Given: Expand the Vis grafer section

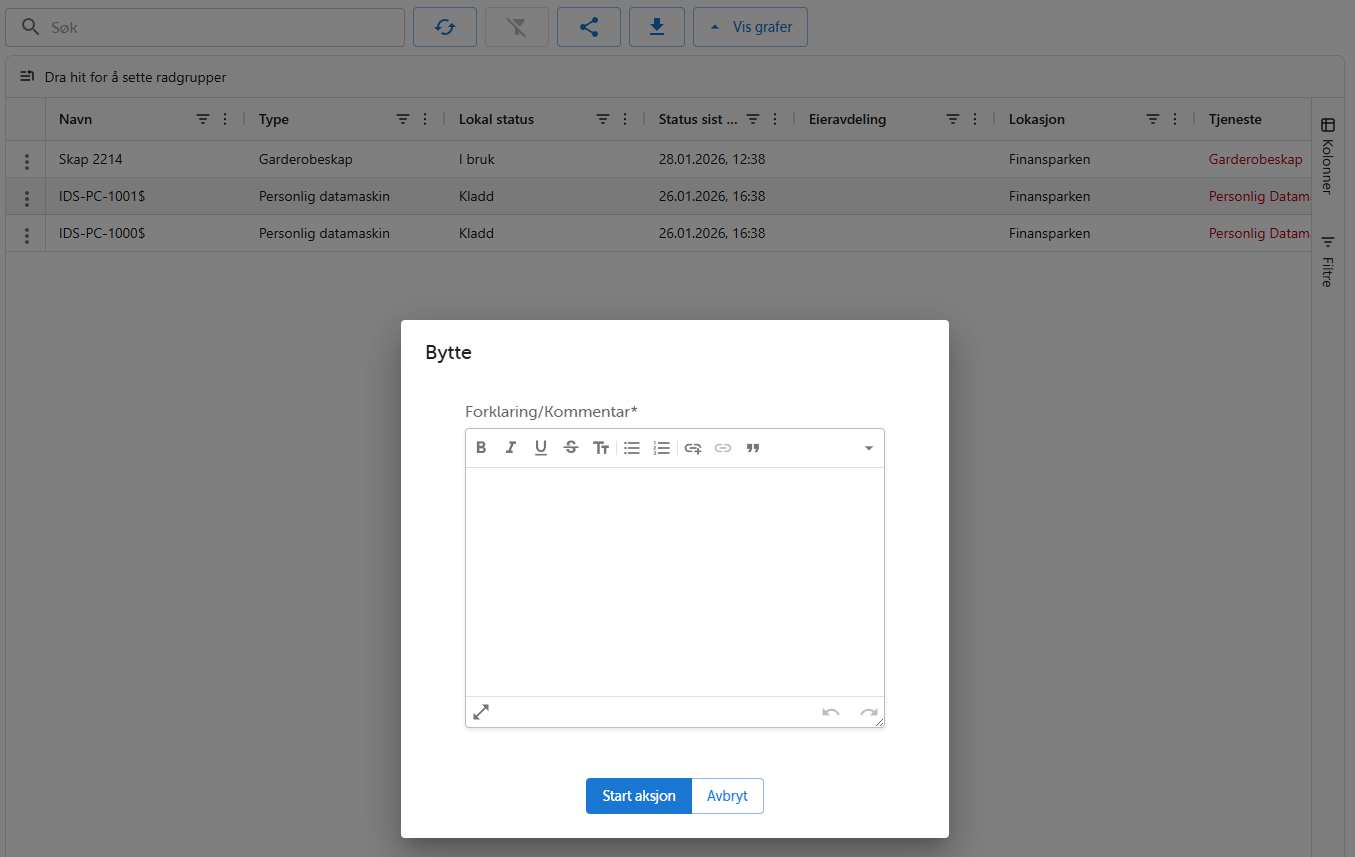Looking at the screenshot, I should click(x=750, y=27).
